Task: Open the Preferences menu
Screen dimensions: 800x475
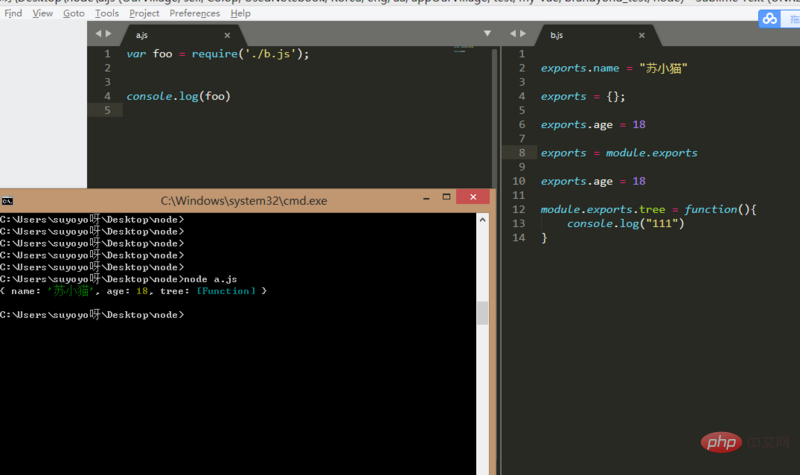Action: [194, 14]
